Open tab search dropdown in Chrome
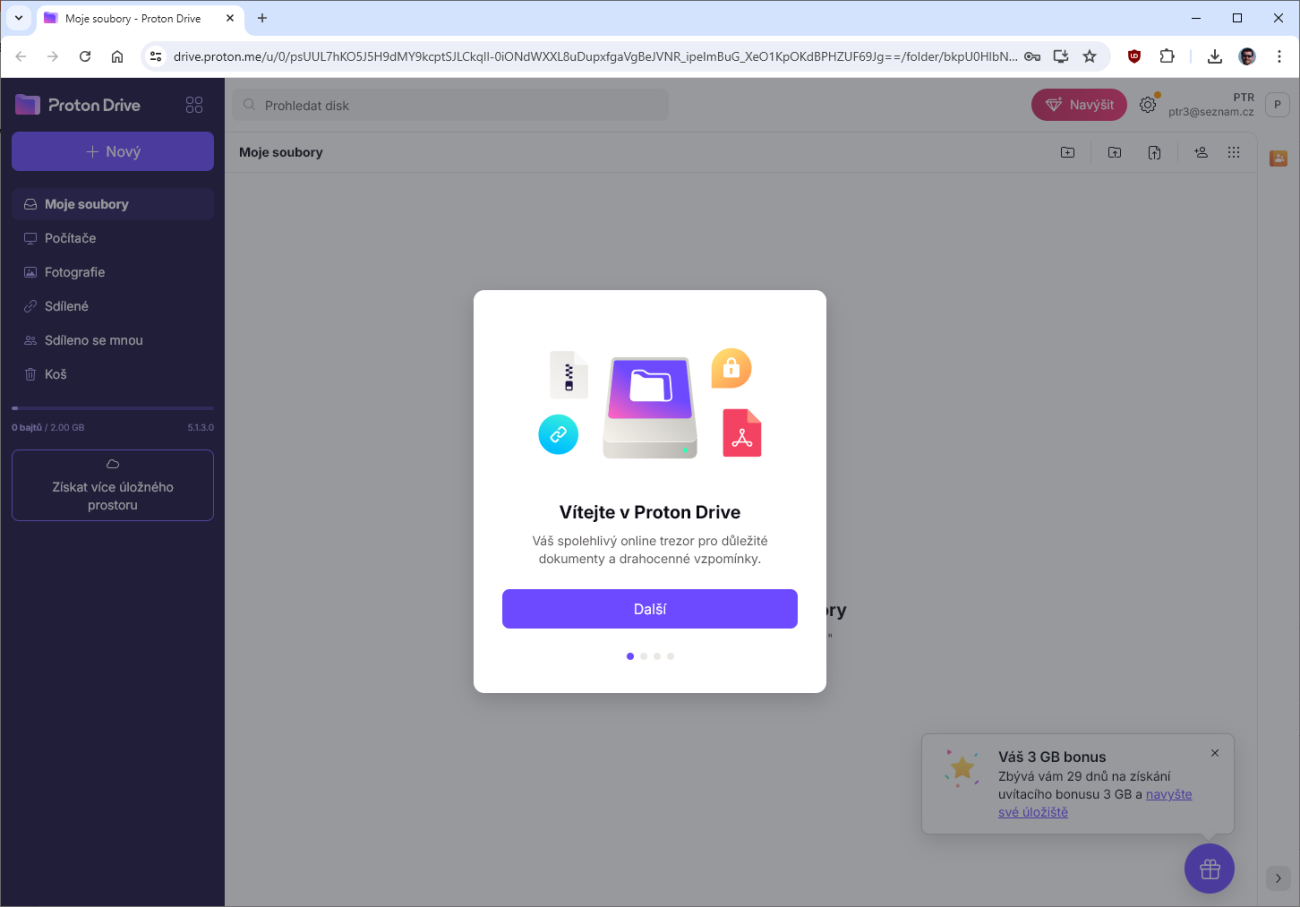 18,18
